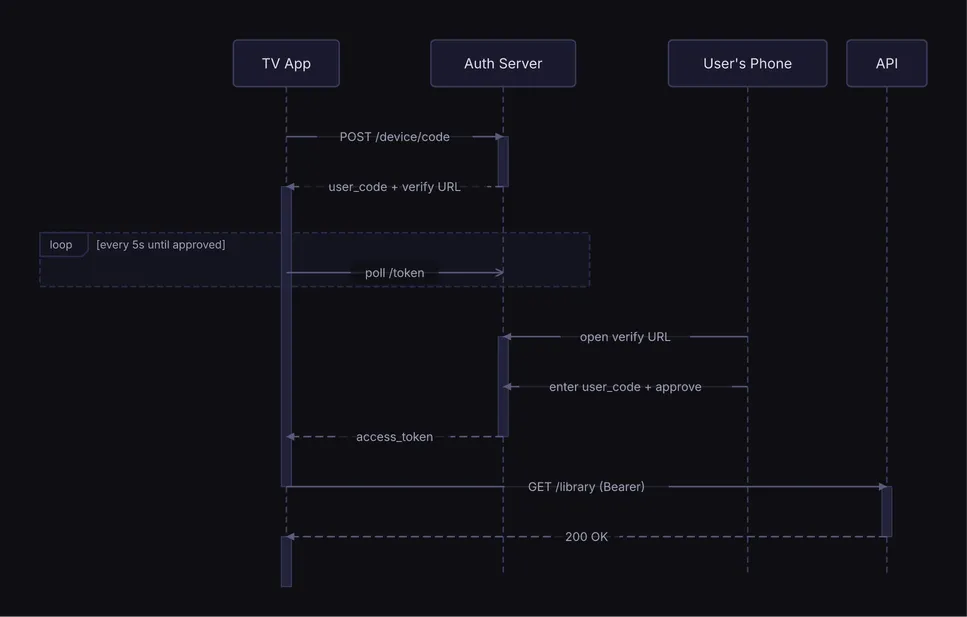Click the '[every 5s until approved]' condition
The image size is (967, 617).
click(161, 245)
